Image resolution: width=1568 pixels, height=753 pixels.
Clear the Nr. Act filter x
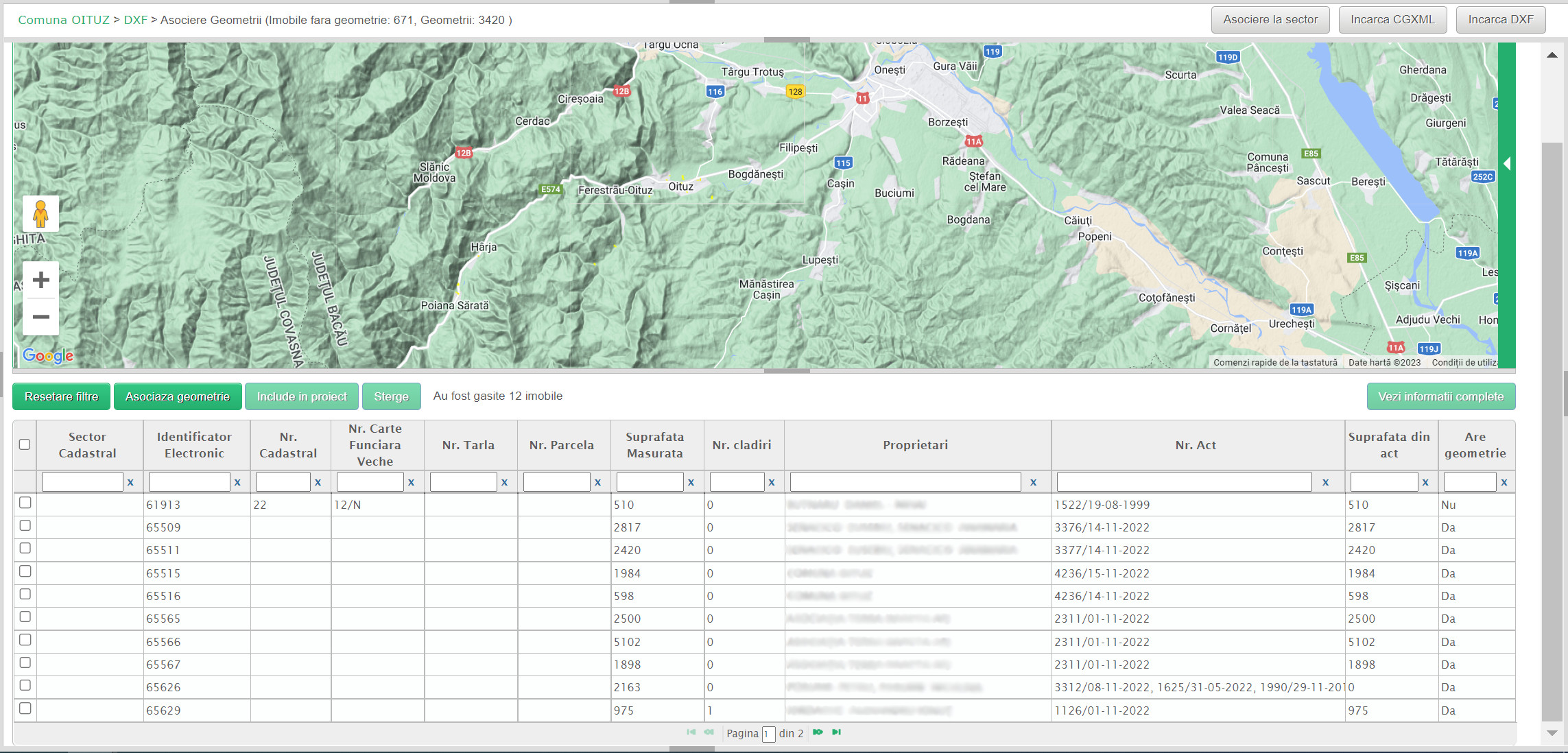pyautogui.click(x=1325, y=482)
